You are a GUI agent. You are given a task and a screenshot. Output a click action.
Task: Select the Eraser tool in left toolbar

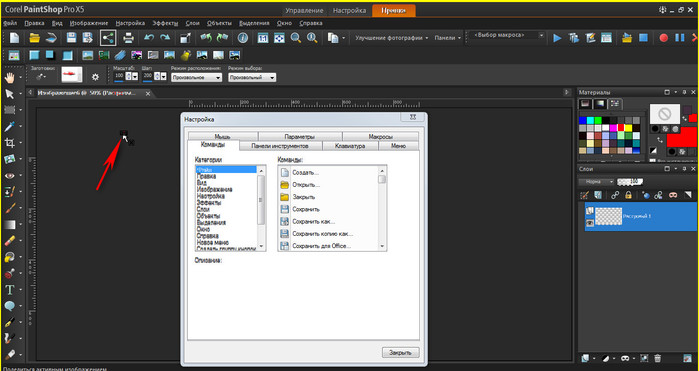9,241
